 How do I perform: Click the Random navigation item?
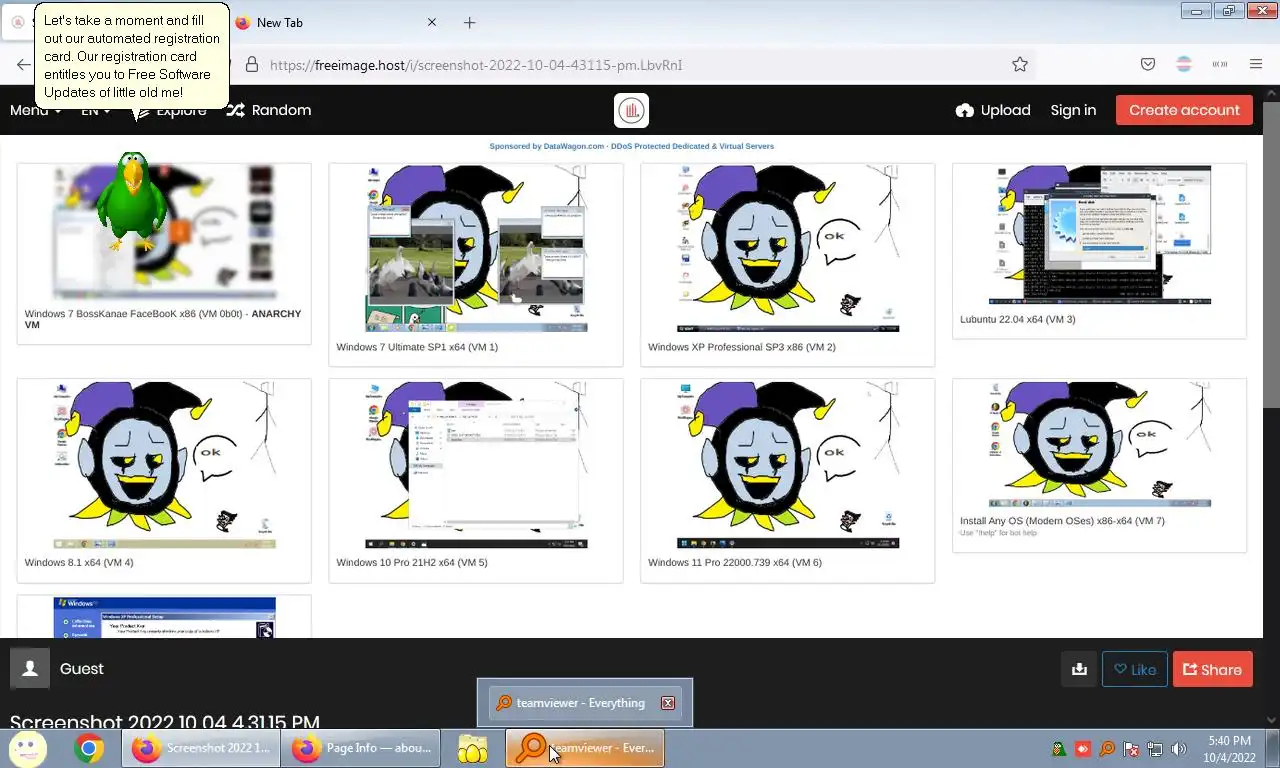(269, 110)
